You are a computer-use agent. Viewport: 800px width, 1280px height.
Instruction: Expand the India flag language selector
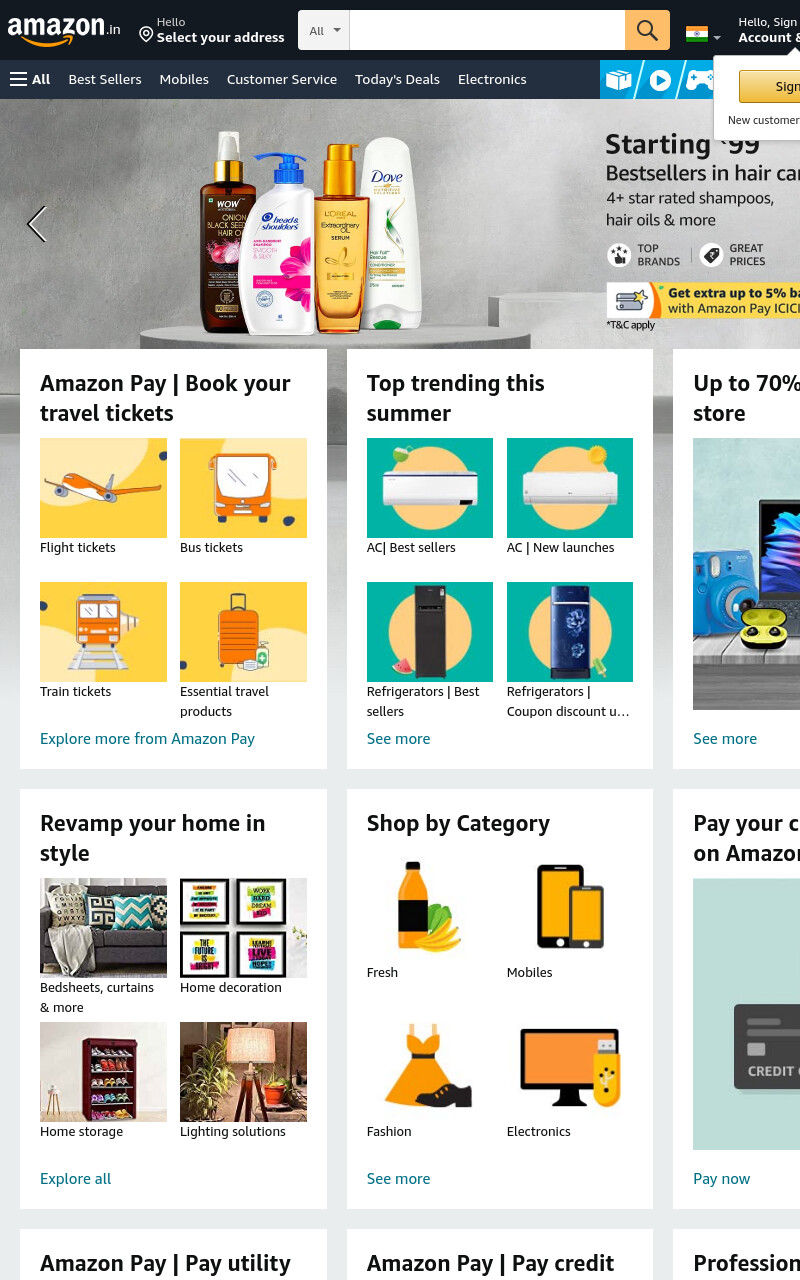703,35
